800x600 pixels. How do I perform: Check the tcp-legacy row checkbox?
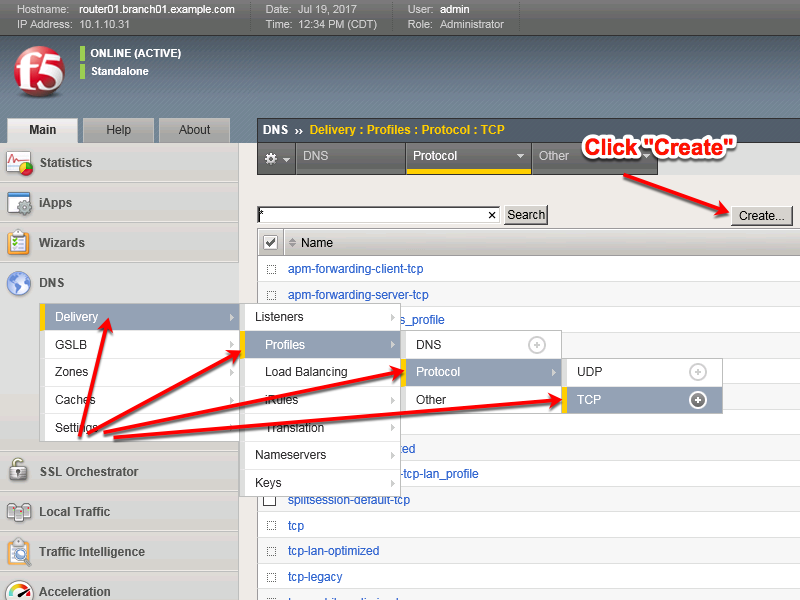click(x=271, y=578)
